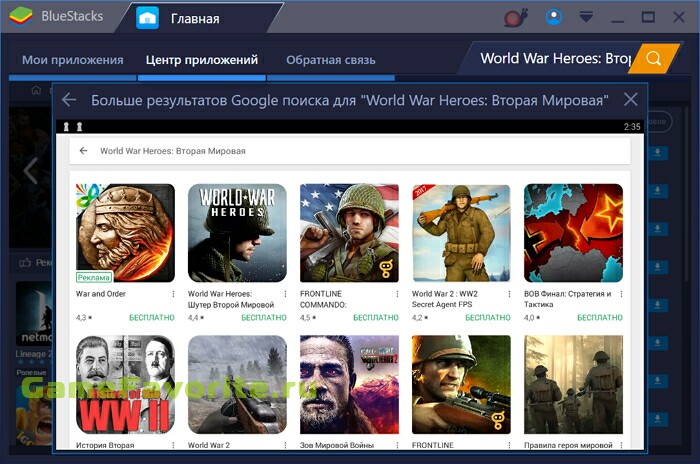Open options menu for second-row FRONTLINE

(509, 445)
